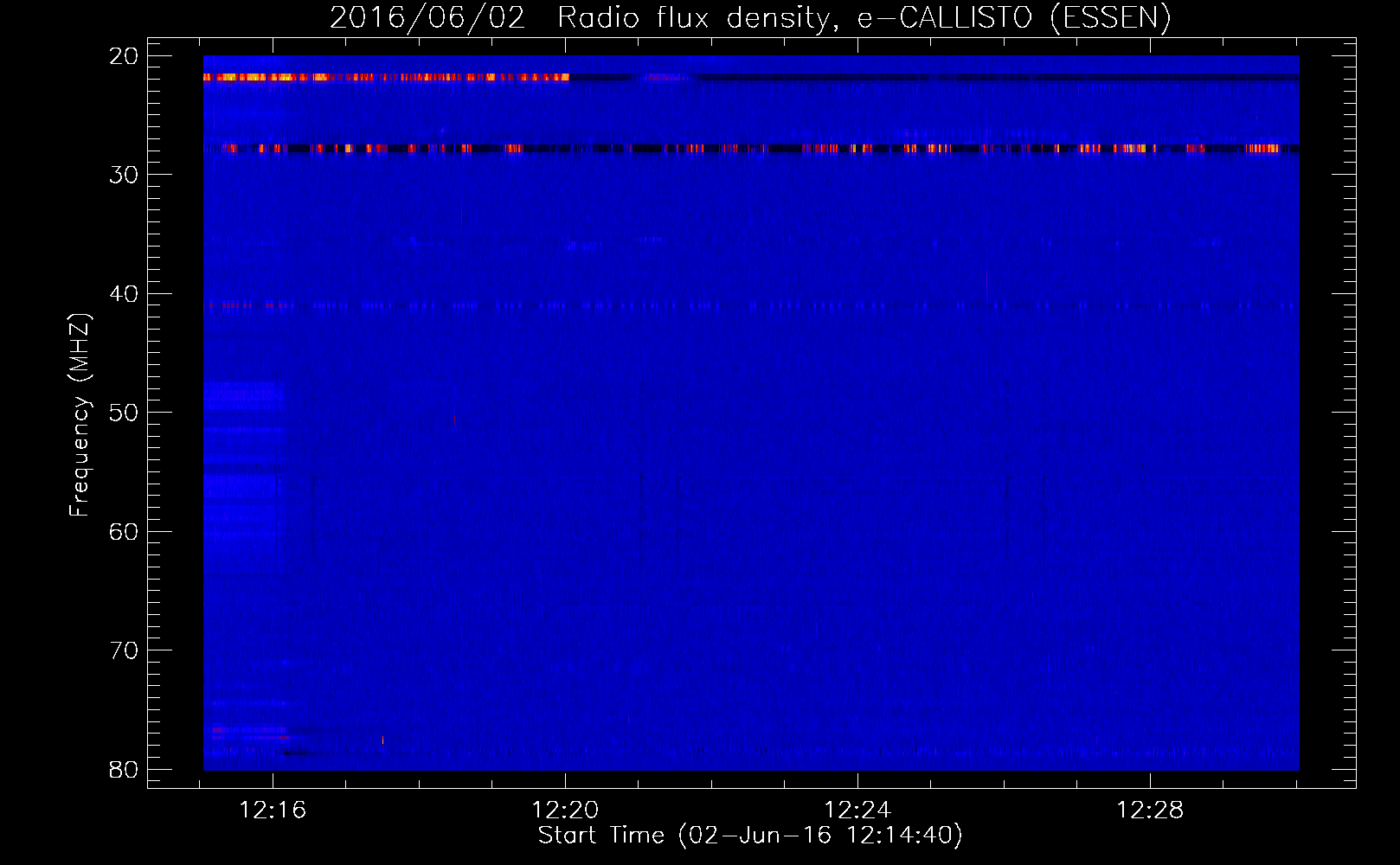The width and height of the screenshot is (1400, 865).
Task: Click the 'Frequency (MHZ)' axis label
Action: [79, 415]
